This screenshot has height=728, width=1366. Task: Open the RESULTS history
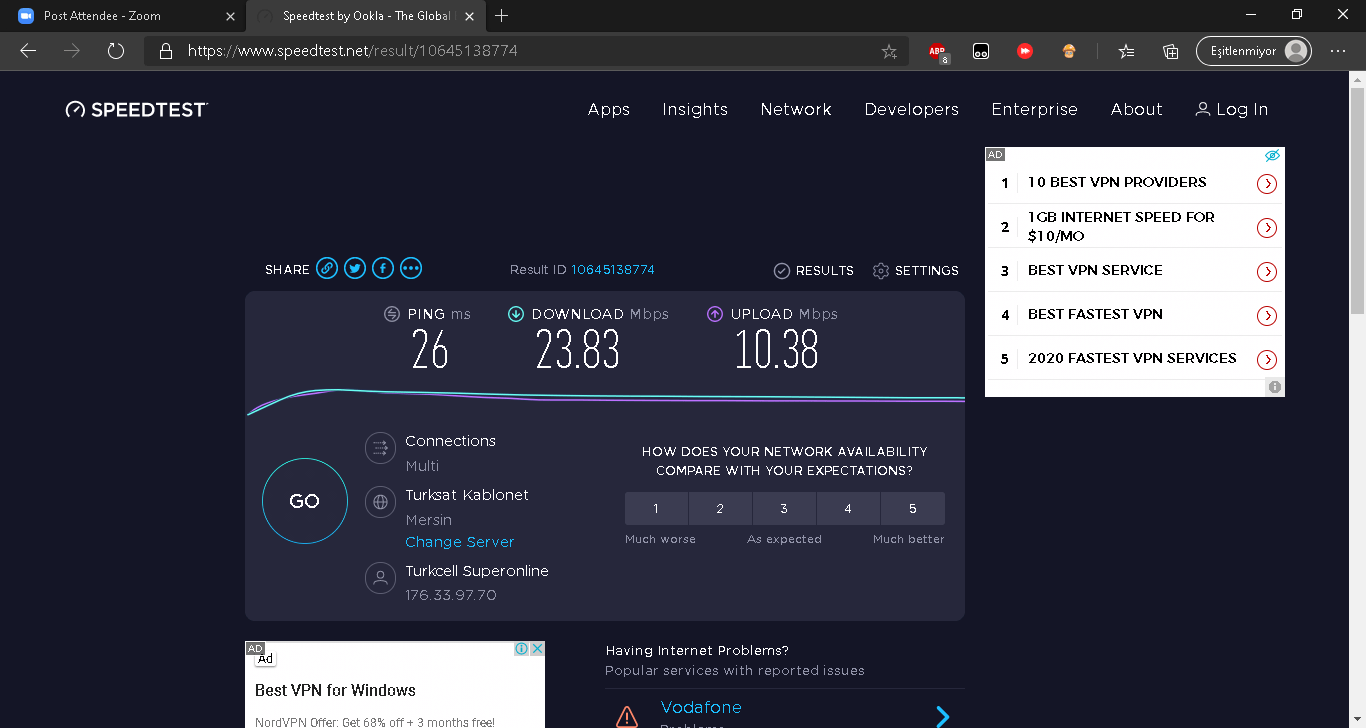(x=814, y=270)
